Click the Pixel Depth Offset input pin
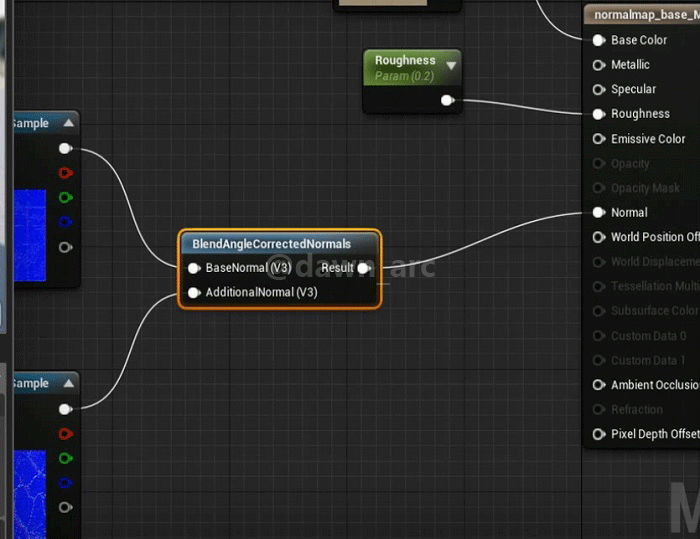 pos(599,434)
